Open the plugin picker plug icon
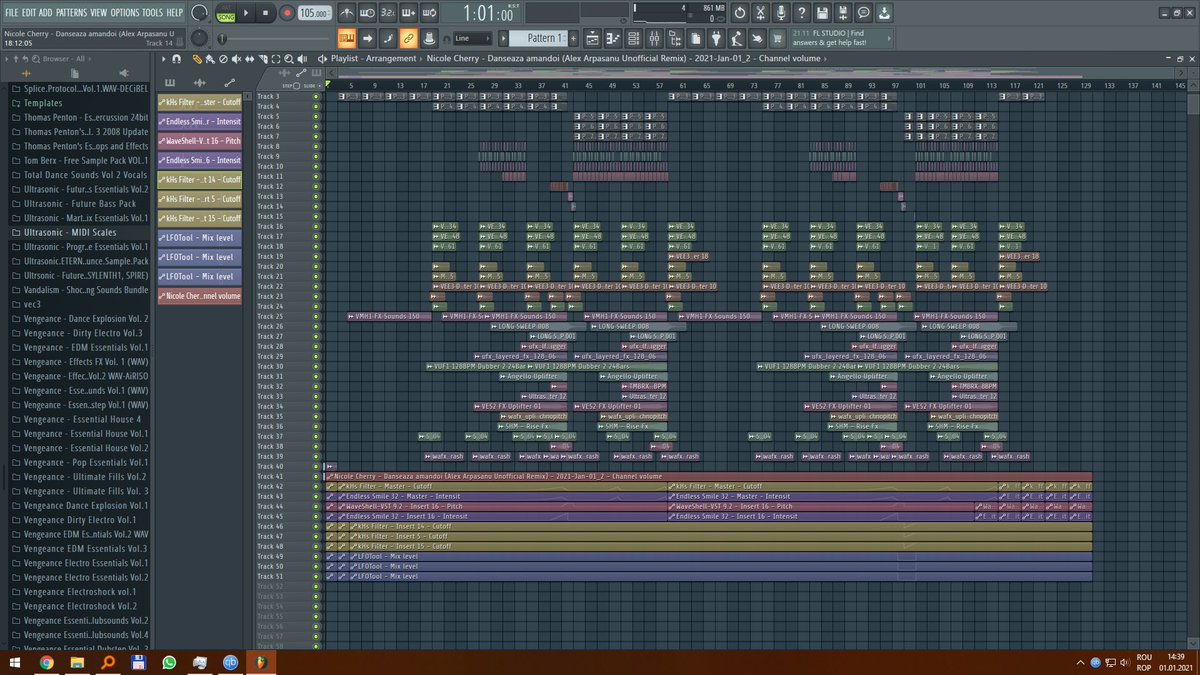This screenshot has height=675, width=1200. [717, 39]
